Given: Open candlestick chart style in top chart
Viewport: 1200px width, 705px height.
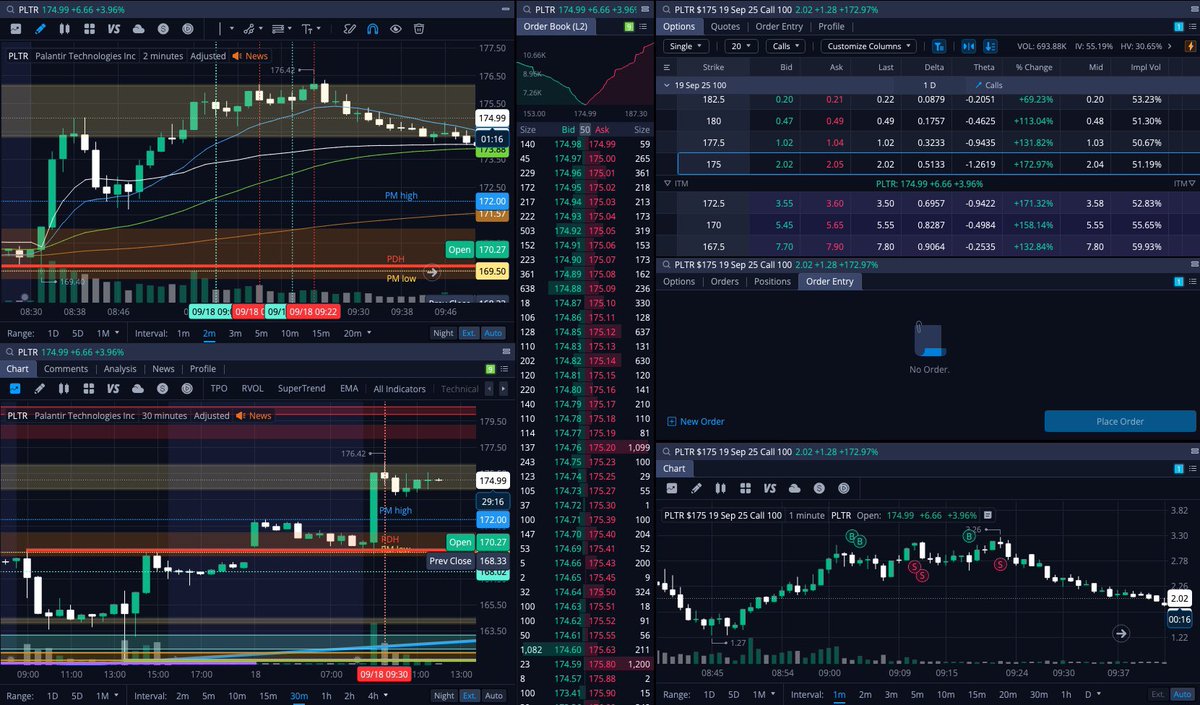Looking at the screenshot, I should pyautogui.click(x=65, y=28).
